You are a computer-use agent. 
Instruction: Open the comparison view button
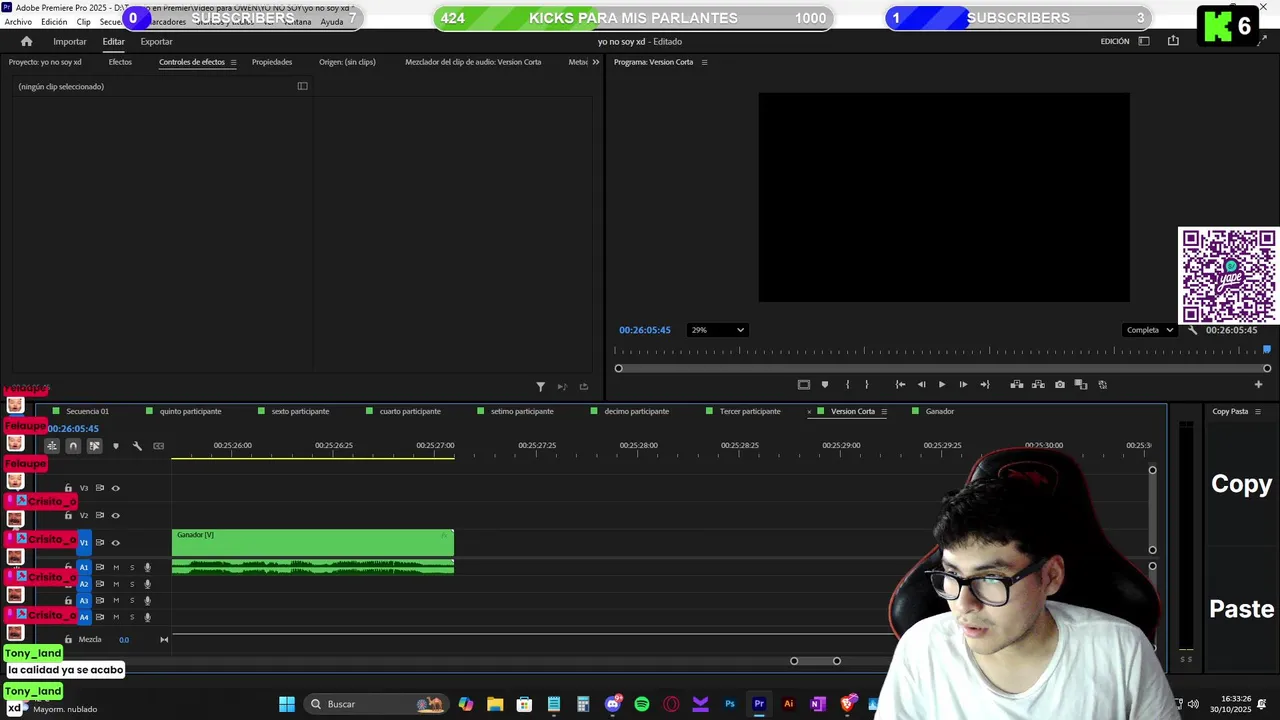[x=1081, y=384]
